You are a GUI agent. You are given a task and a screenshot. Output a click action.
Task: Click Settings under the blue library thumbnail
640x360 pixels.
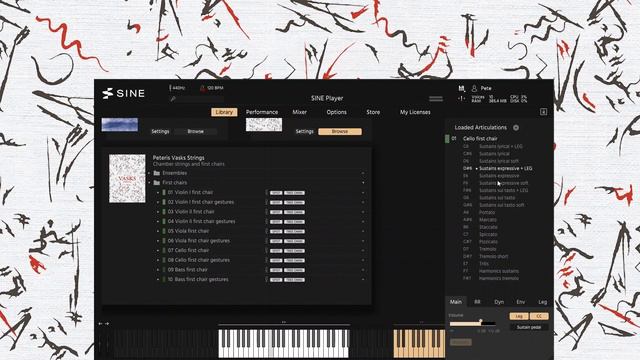click(160, 131)
